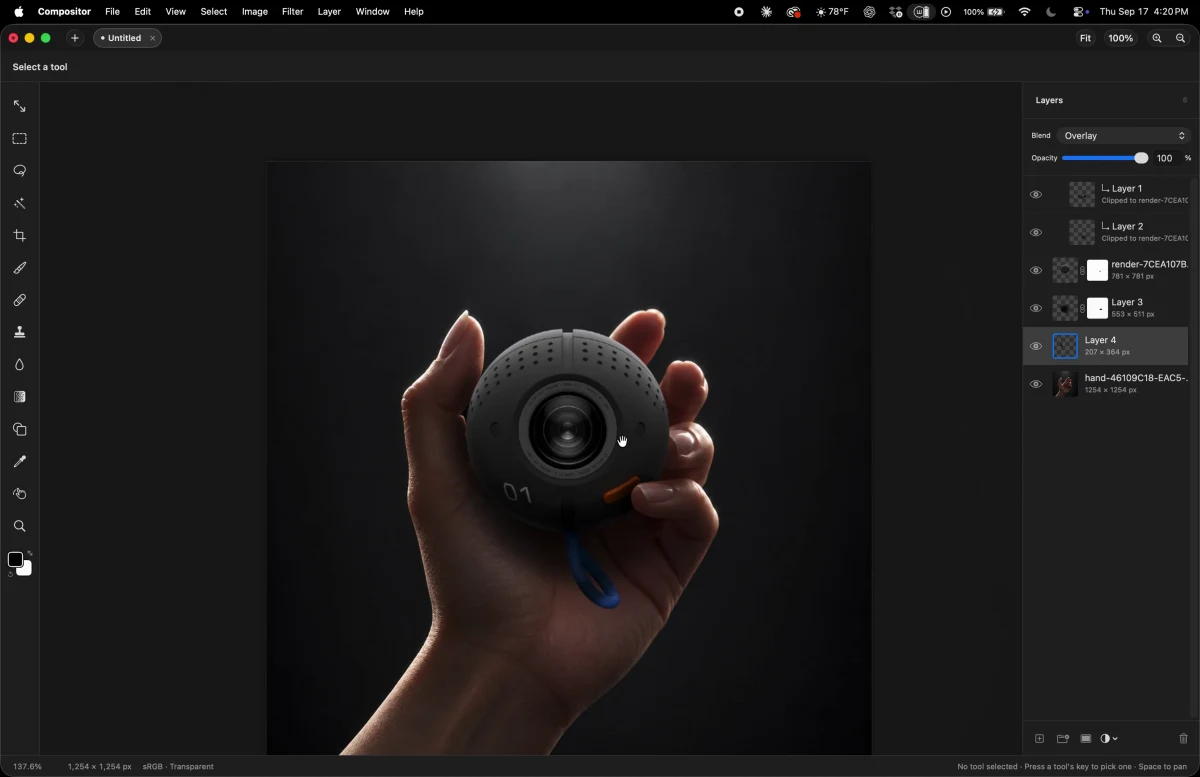The width and height of the screenshot is (1200, 777).
Task: Select the Blur droplet tool
Action: coord(19,365)
